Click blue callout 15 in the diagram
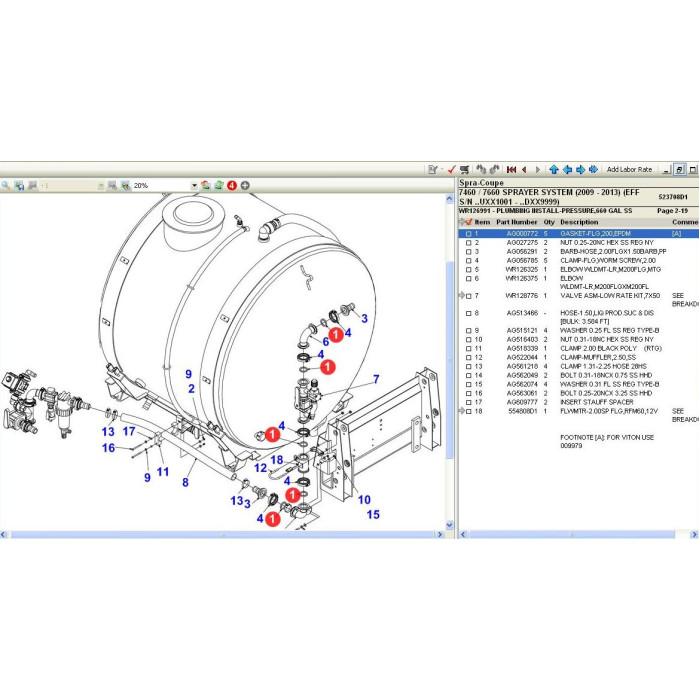This screenshot has width=700, height=700. pos(373,514)
